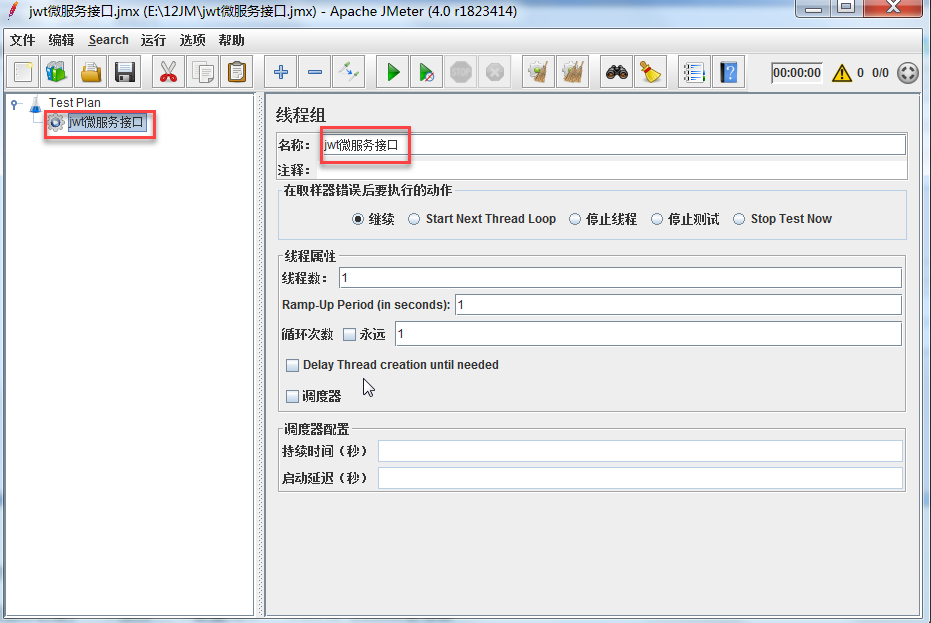931x623 pixels.
Task: Click the Toggle enable/disable icon
Action: 349,72
